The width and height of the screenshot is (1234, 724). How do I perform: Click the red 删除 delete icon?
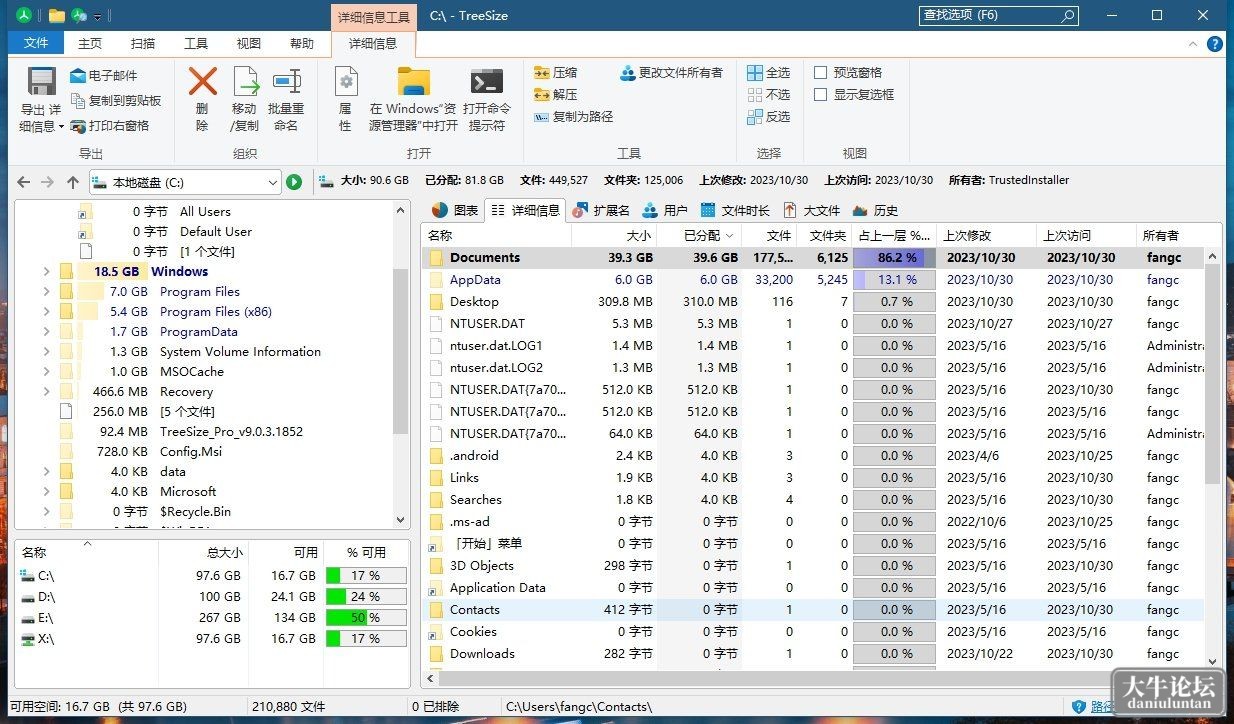(x=202, y=81)
